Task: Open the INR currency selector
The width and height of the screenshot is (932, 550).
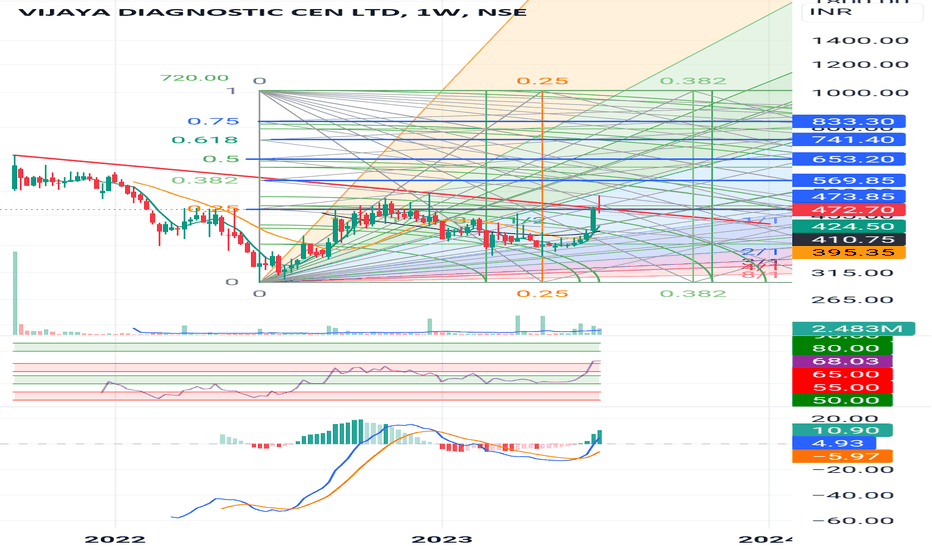Action: click(861, 12)
